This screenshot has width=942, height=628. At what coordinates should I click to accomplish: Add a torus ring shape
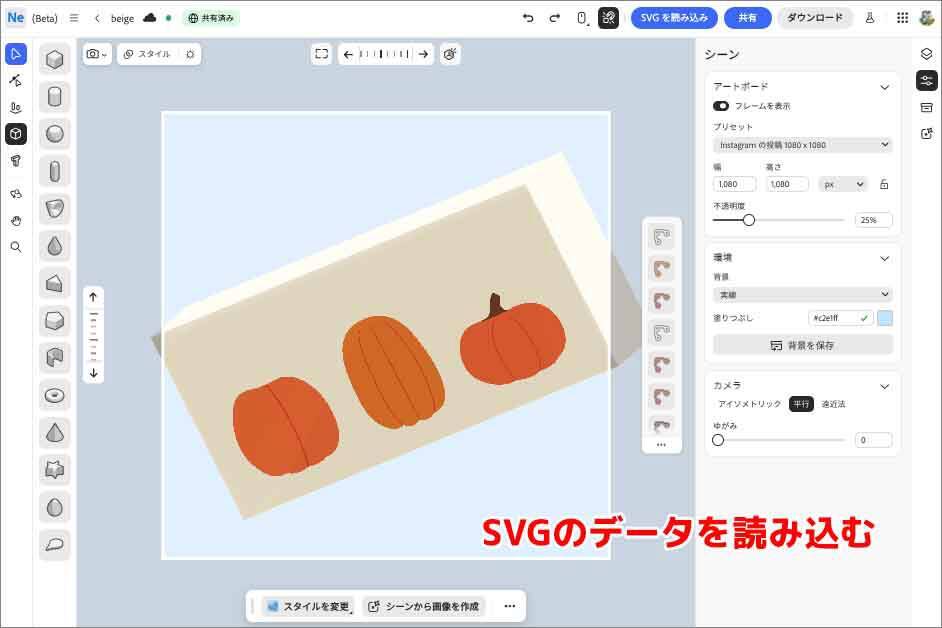coord(55,396)
